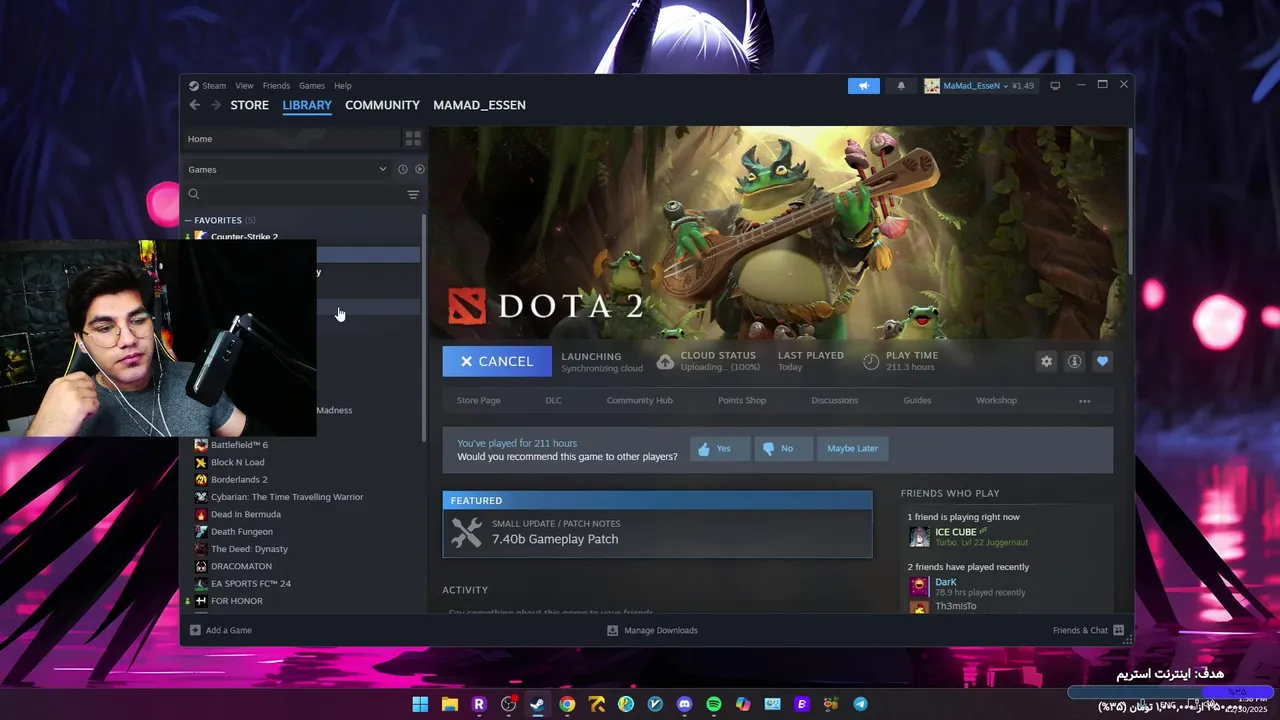Viewport: 1280px width, 720px height.
Task: Click the back navigation arrow in Steam
Action: (x=195, y=105)
